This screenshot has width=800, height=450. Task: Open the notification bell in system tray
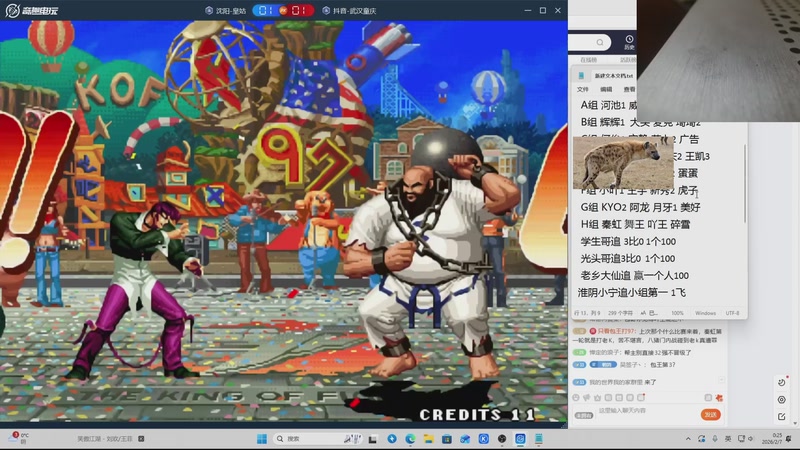click(x=789, y=439)
